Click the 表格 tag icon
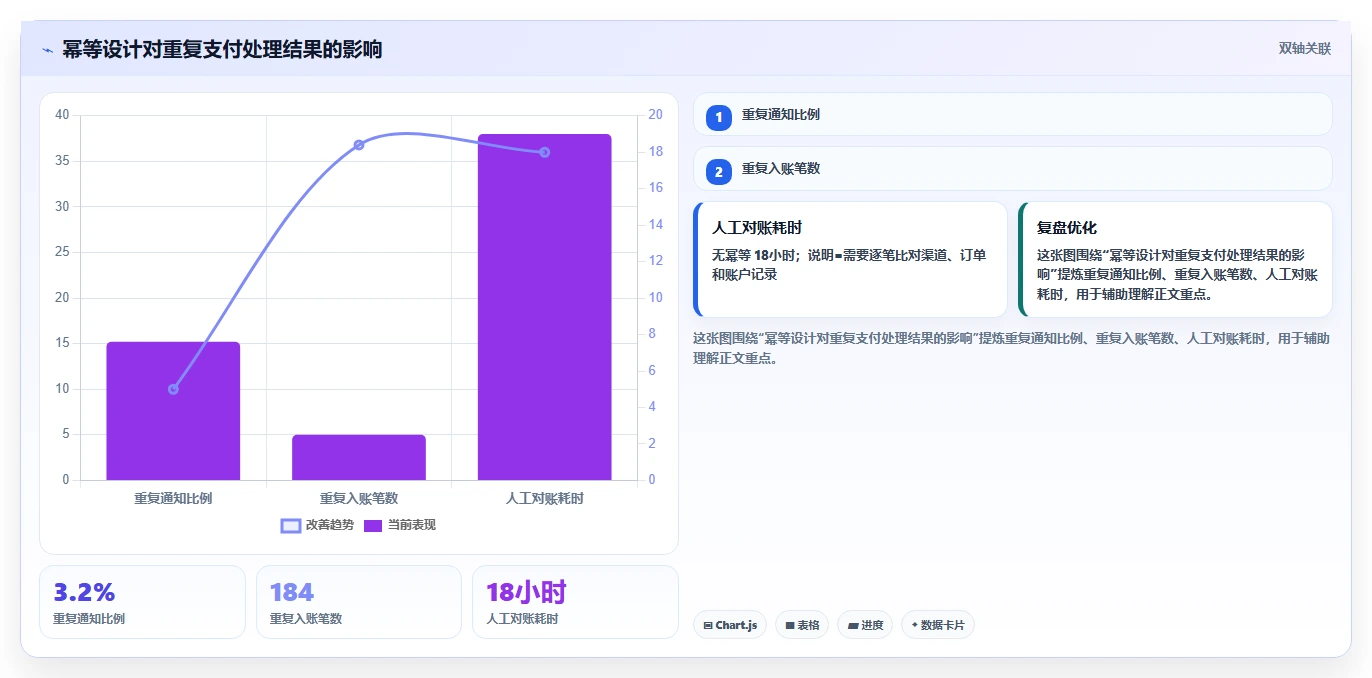1372x678 pixels. [790, 625]
